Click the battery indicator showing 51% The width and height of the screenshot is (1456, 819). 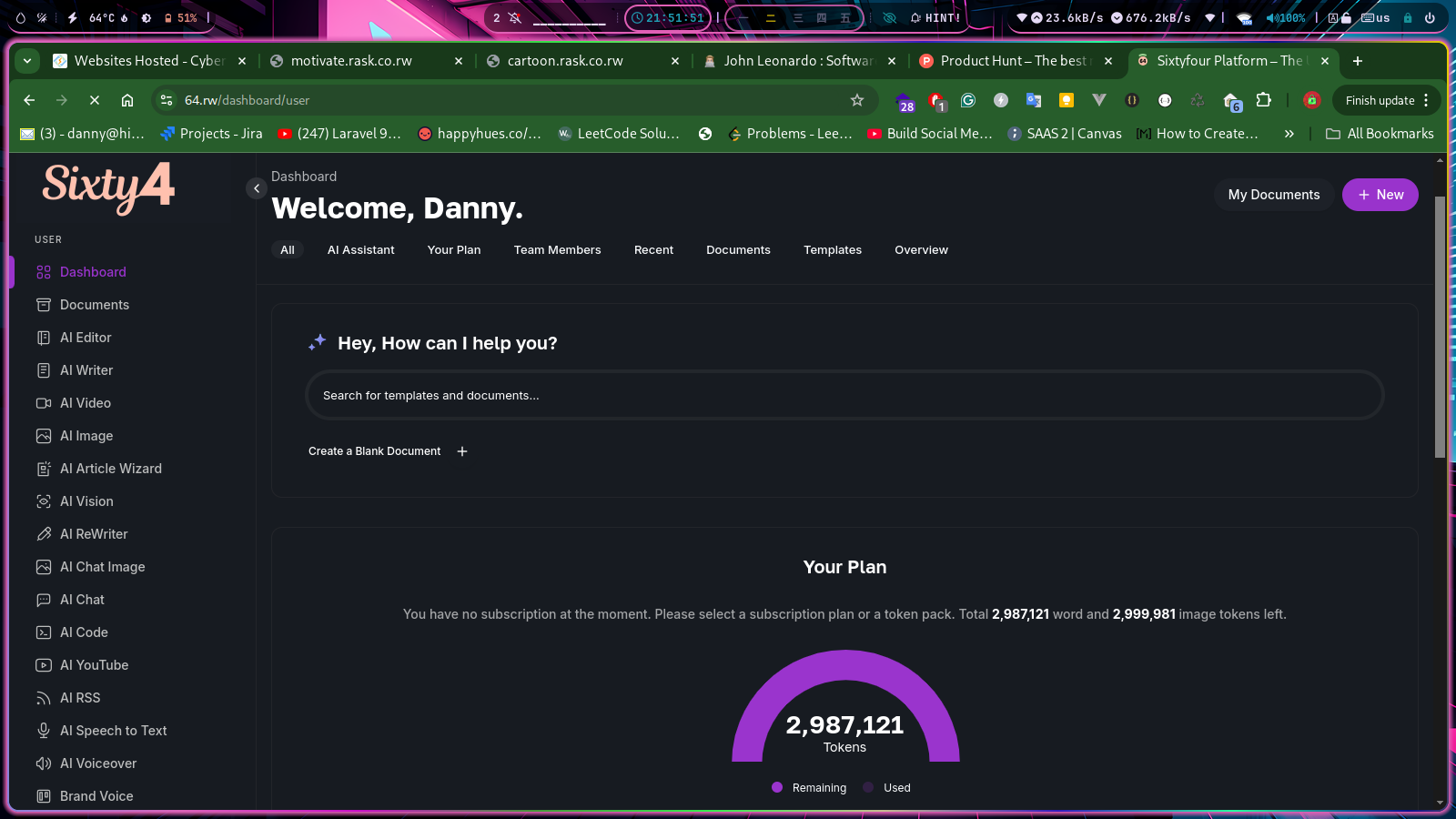tap(180, 17)
